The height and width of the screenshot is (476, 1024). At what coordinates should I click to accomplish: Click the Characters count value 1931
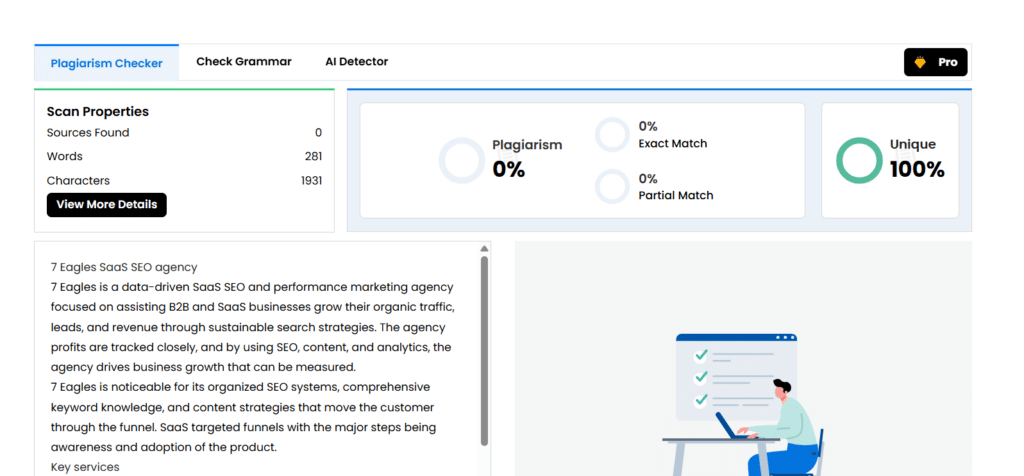click(311, 181)
